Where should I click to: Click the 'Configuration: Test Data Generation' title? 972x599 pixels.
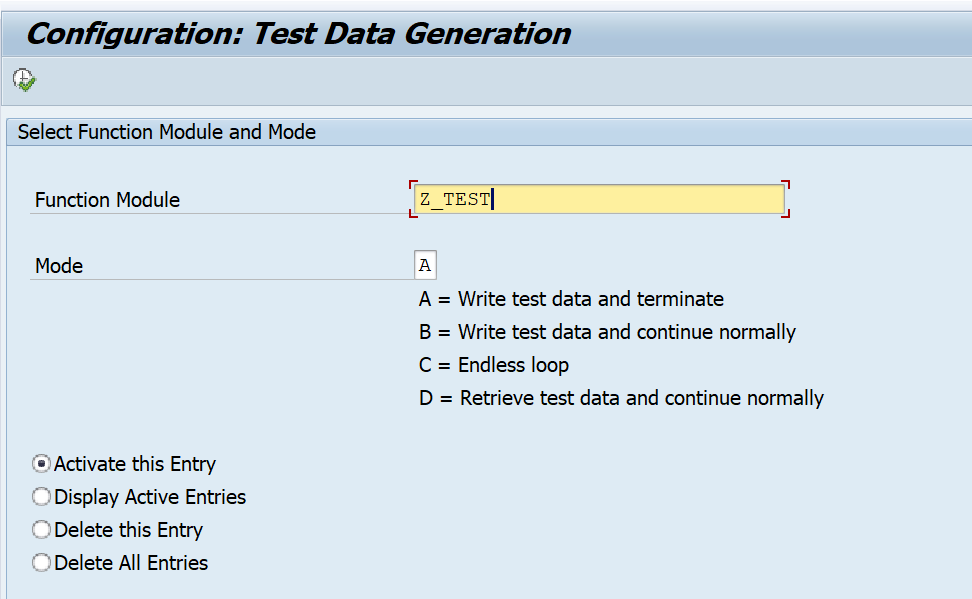click(x=298, y=34)
